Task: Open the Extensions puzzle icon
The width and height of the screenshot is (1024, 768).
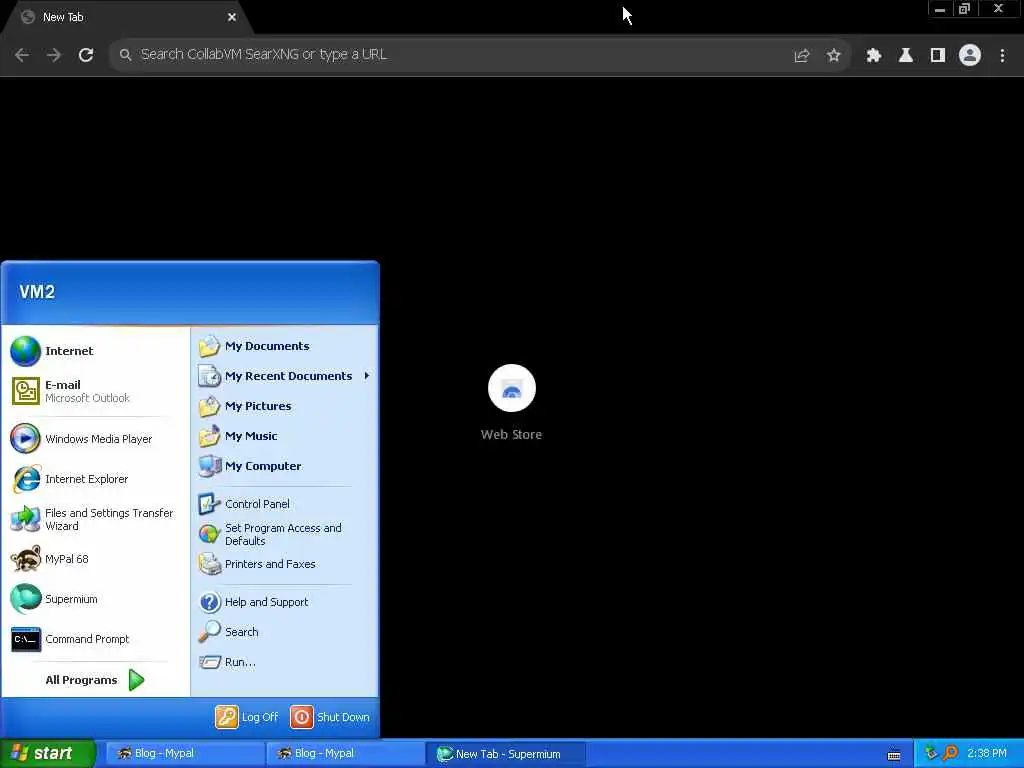Action: (874, 56)
